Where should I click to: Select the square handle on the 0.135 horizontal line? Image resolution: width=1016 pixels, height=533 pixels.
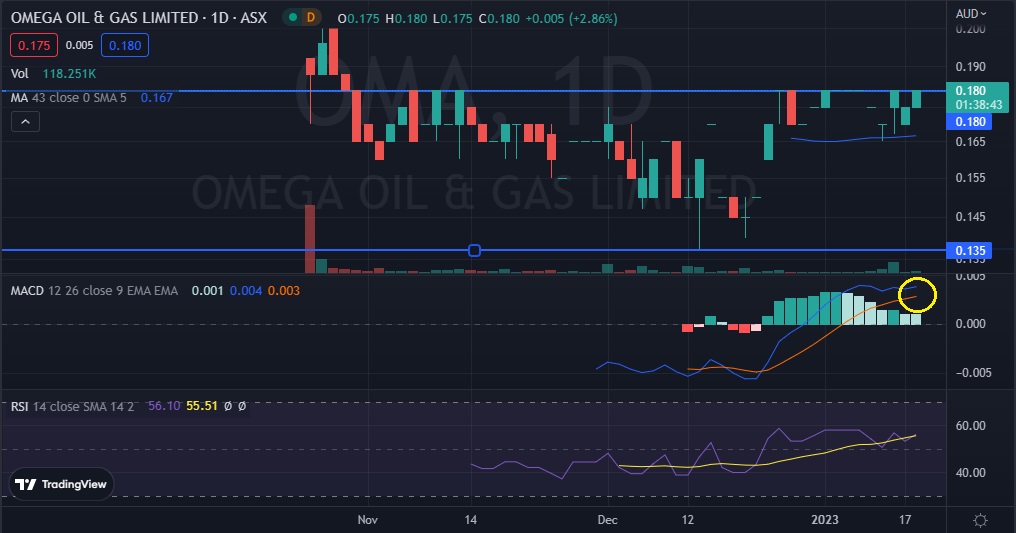(x=474, y=250)
